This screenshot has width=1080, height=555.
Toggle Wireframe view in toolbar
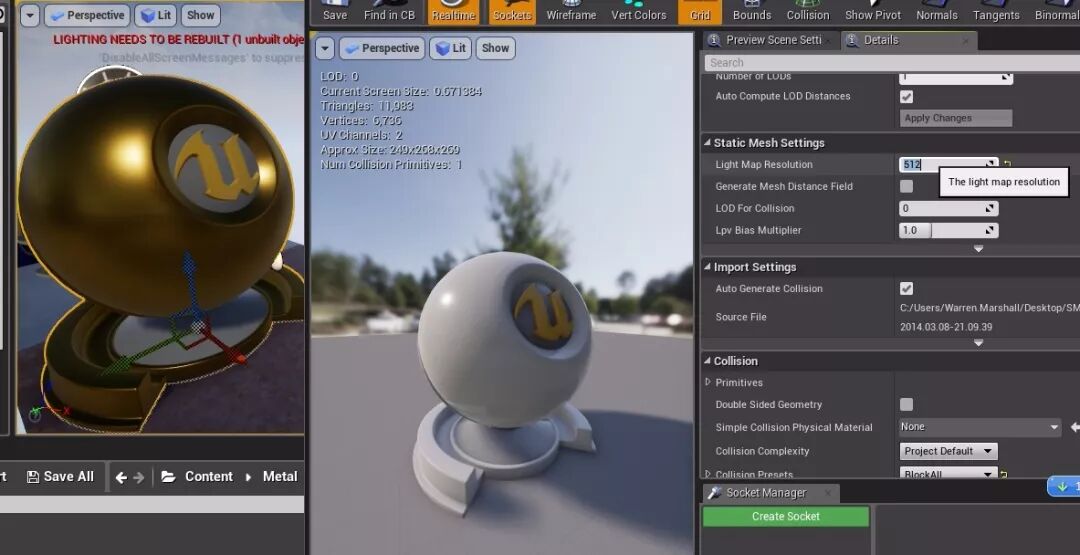click(x=571, y=11)
